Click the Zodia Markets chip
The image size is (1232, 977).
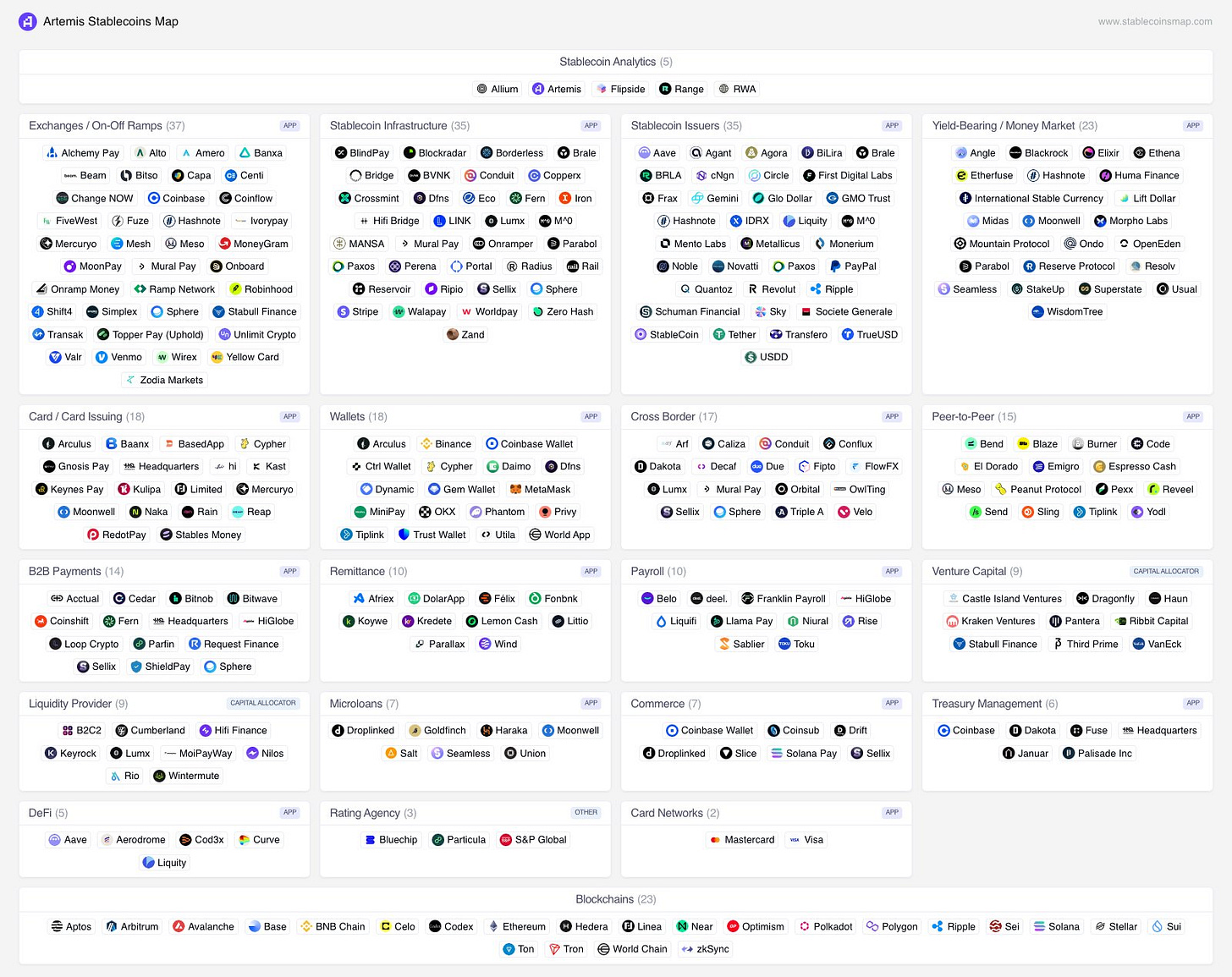[x=164, y=380]
